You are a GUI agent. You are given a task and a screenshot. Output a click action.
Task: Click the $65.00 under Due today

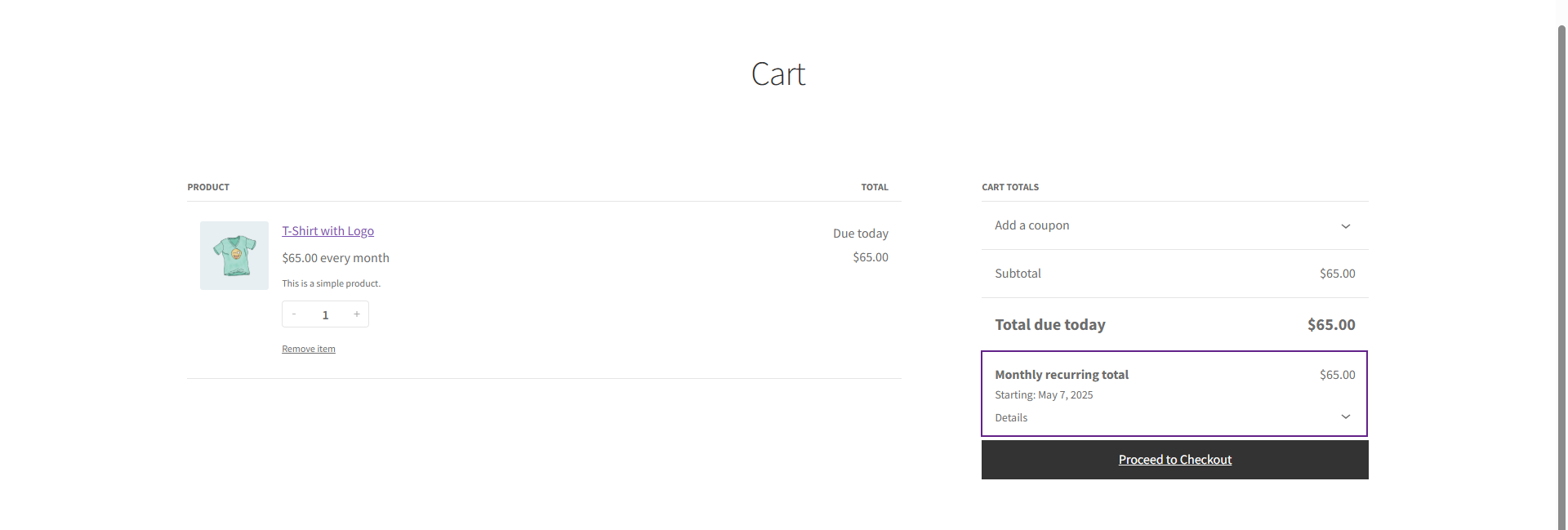pyautogui.click(x=871, y=257)
